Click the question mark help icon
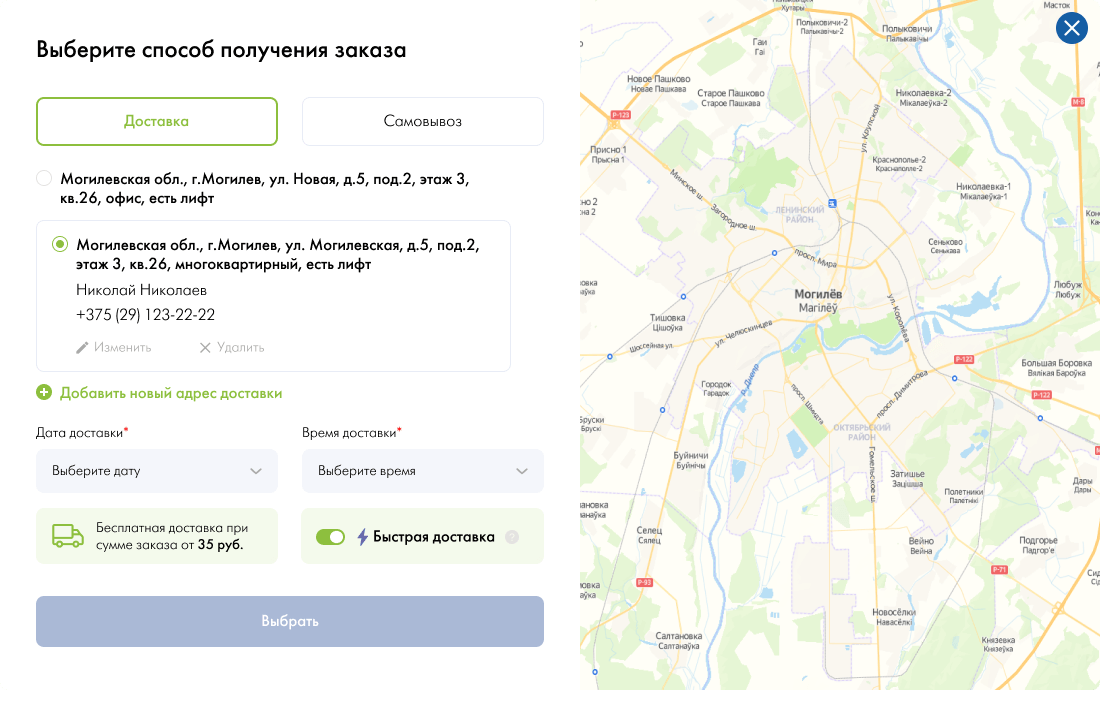The image size is (1100, 705). pyautogui.click(x=512, y=537)
